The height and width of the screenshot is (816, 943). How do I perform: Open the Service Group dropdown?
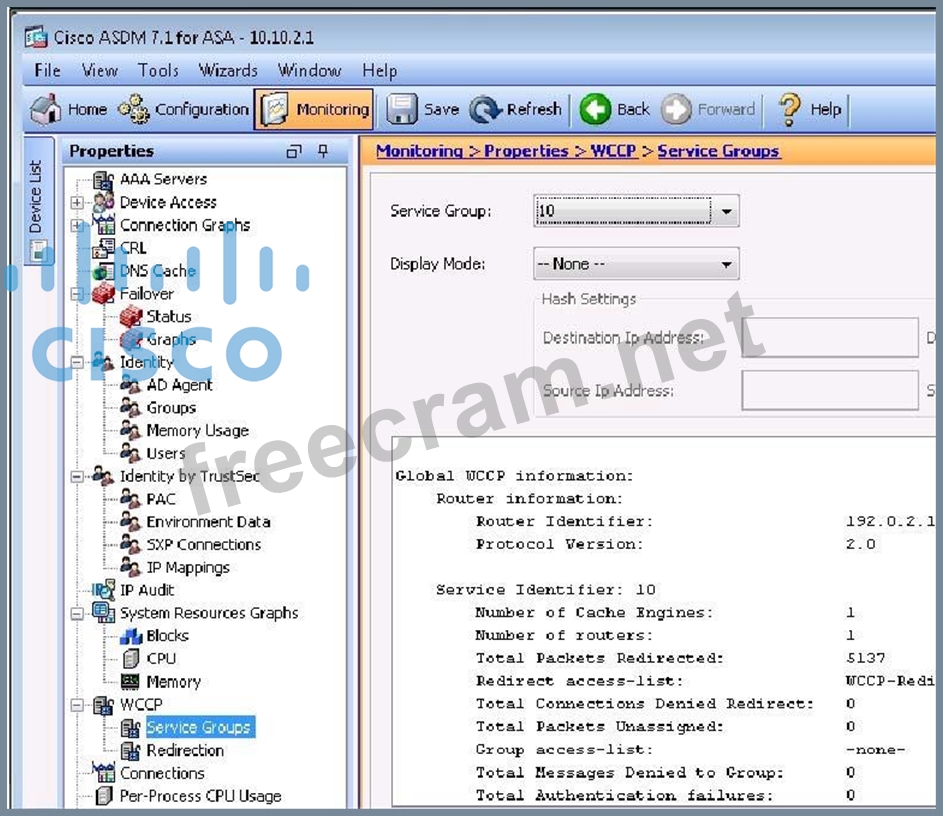(726, 212)
